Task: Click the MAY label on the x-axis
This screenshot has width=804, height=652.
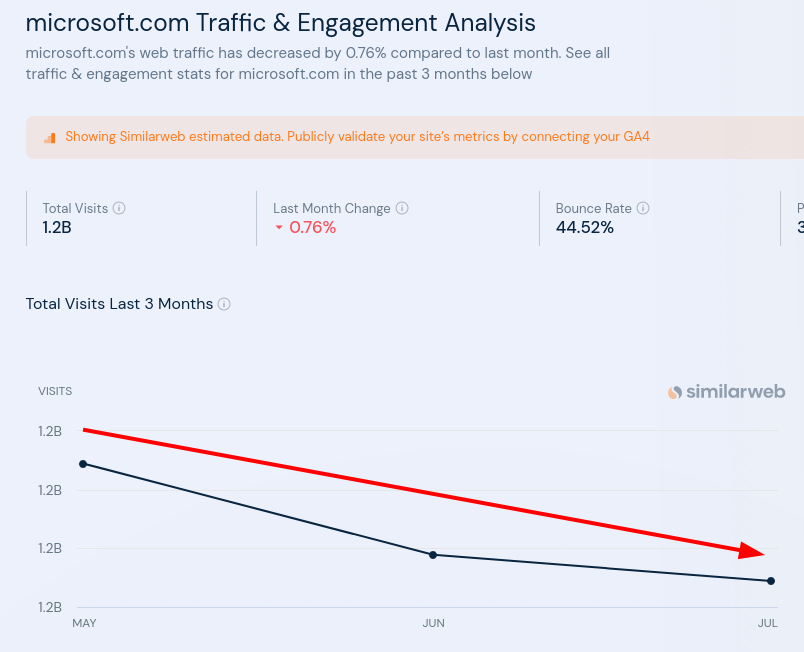Action: 84,623
